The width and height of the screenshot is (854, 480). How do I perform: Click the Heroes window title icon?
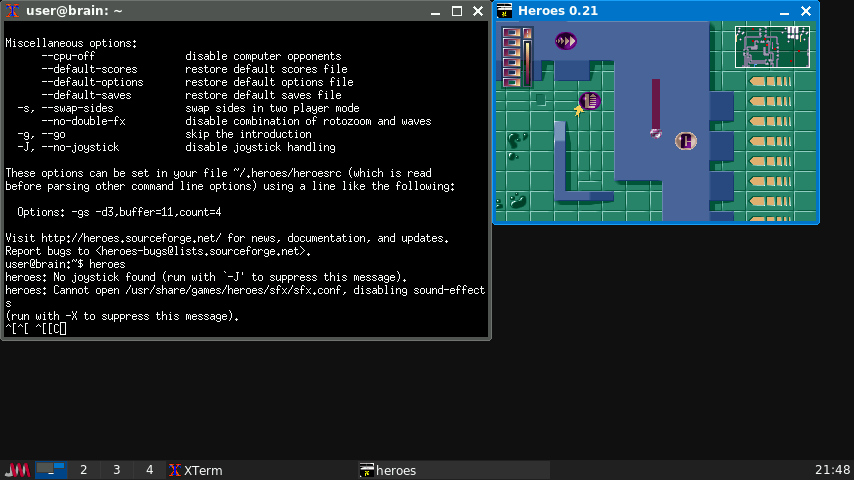[x=505, y=11]
